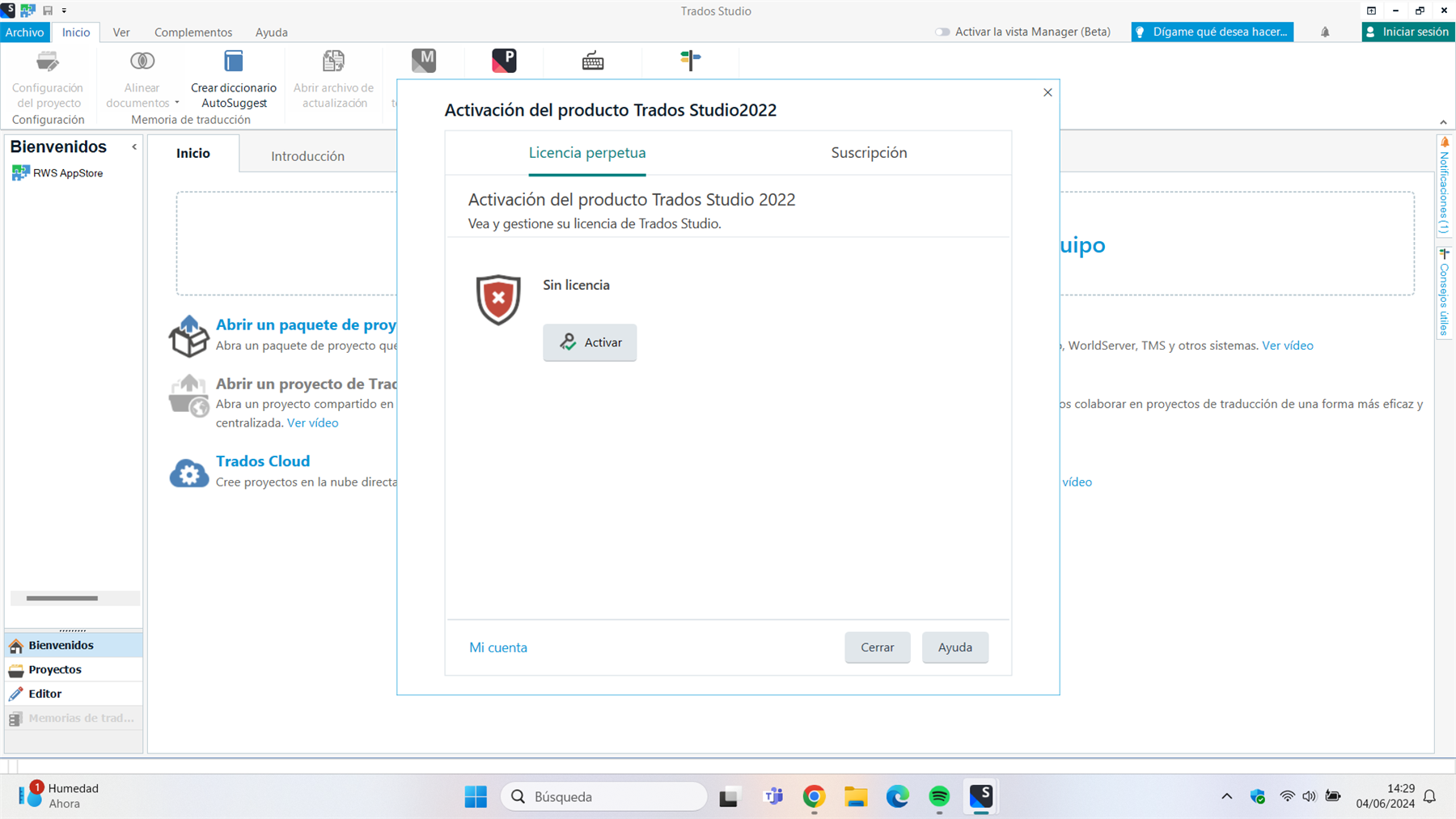
Task: Click Abrir un paquete de proyecto box icon
Action: click(x=188, y=336)
